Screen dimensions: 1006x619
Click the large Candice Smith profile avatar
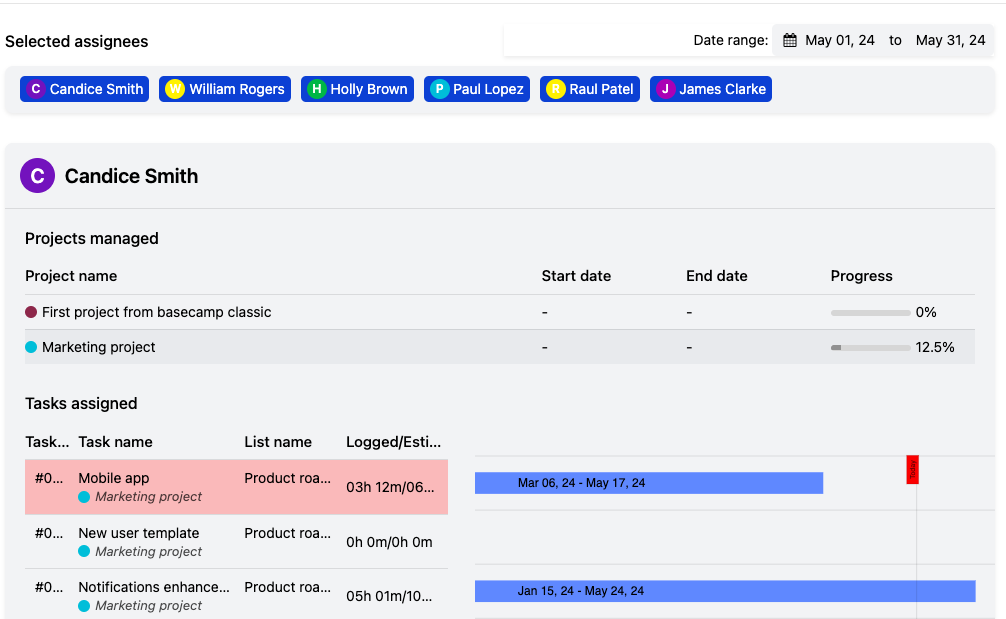pos(37,176)
